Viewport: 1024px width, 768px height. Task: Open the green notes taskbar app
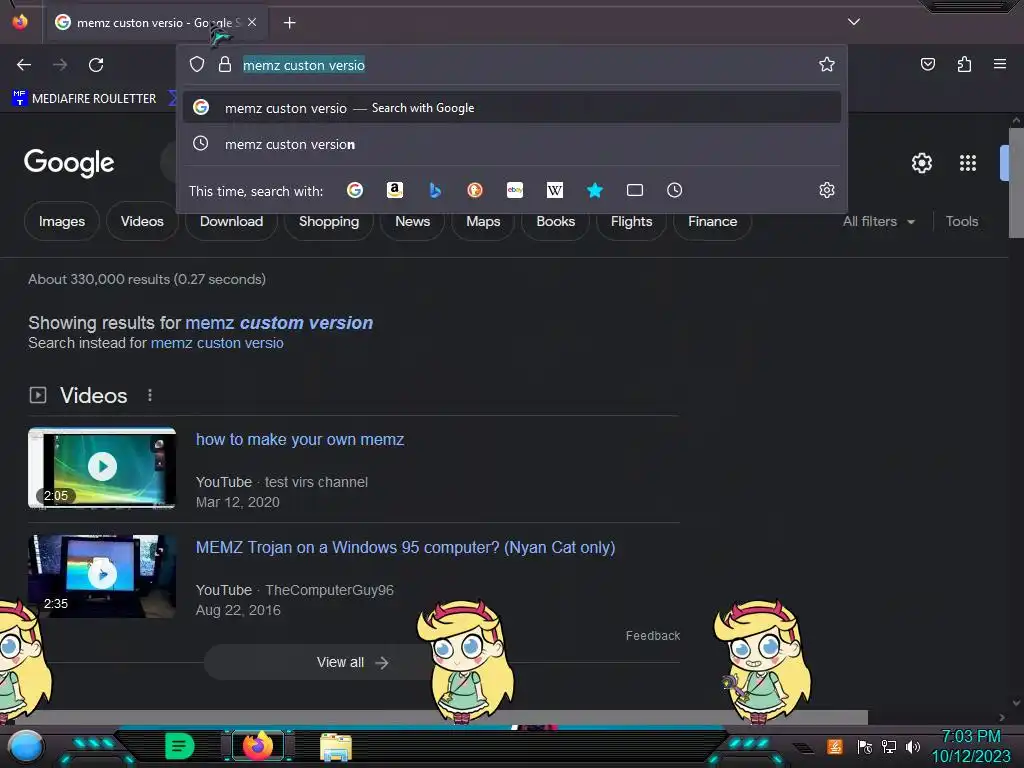coord(180,746)
